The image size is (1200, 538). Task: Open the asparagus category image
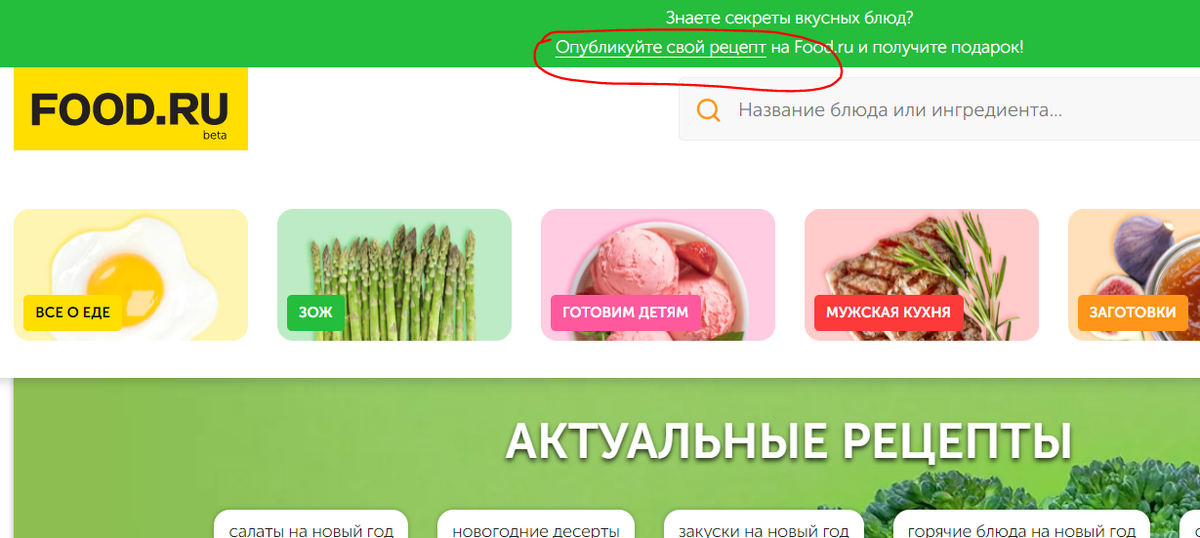[394, 275]
